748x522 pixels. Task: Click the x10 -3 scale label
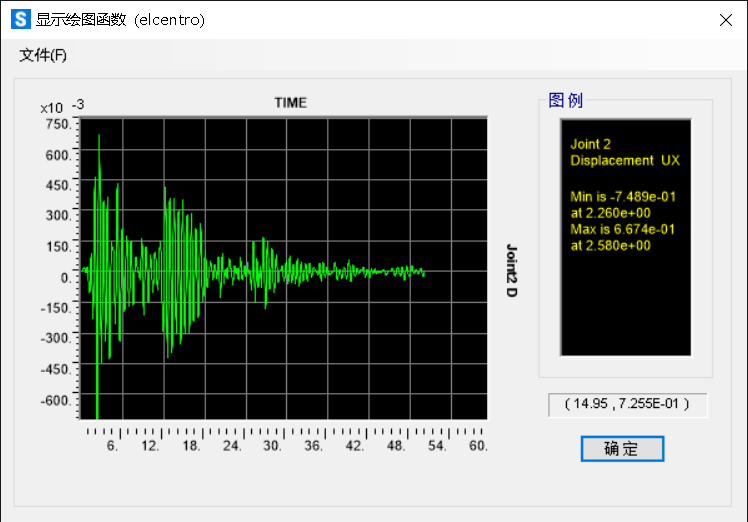62,106
